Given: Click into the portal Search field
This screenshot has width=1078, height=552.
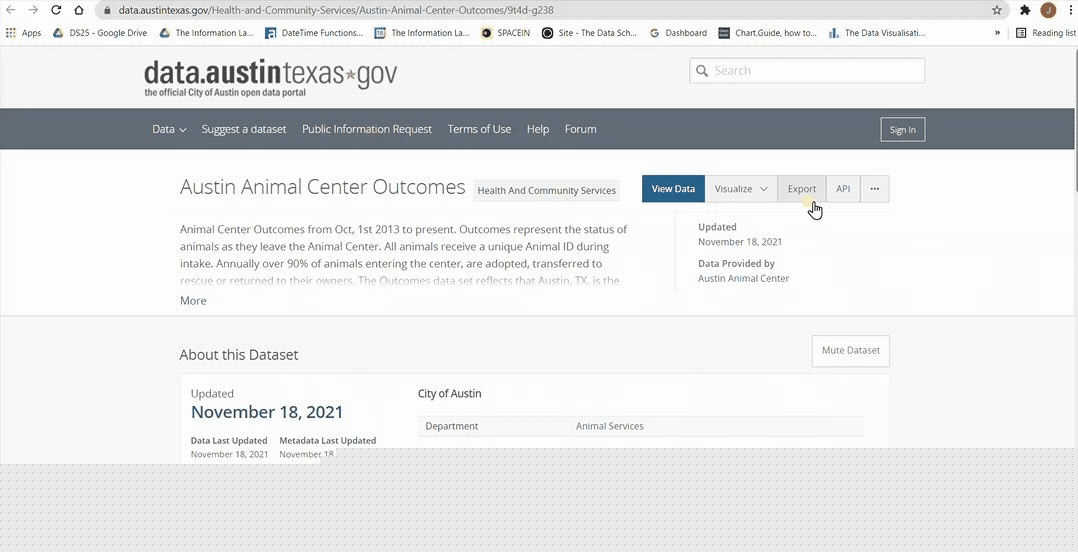Looking at the screenshot, I should coord(807,71).
